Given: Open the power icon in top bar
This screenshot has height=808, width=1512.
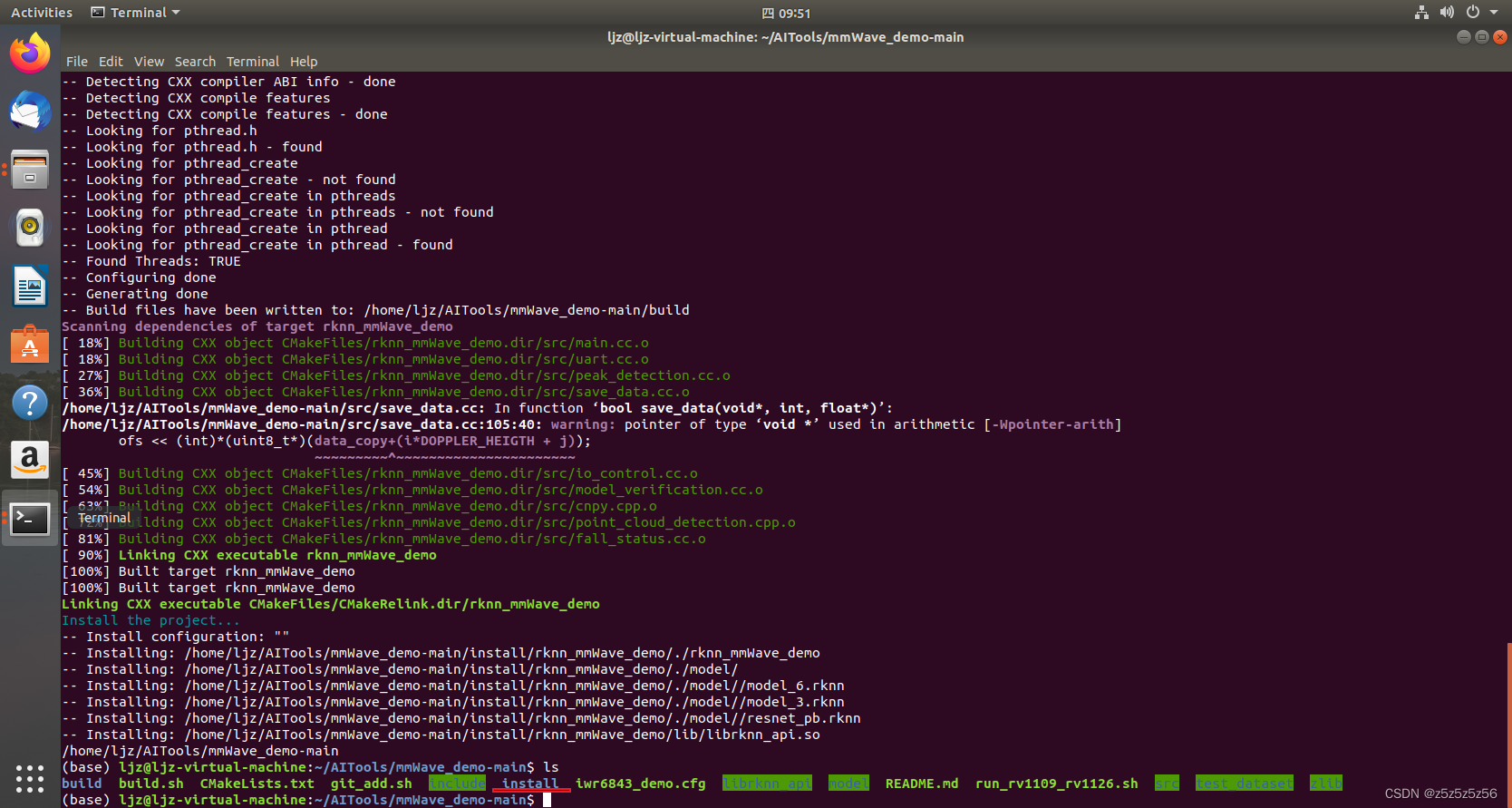Looking at the screenshot, I should [1473, 13].
